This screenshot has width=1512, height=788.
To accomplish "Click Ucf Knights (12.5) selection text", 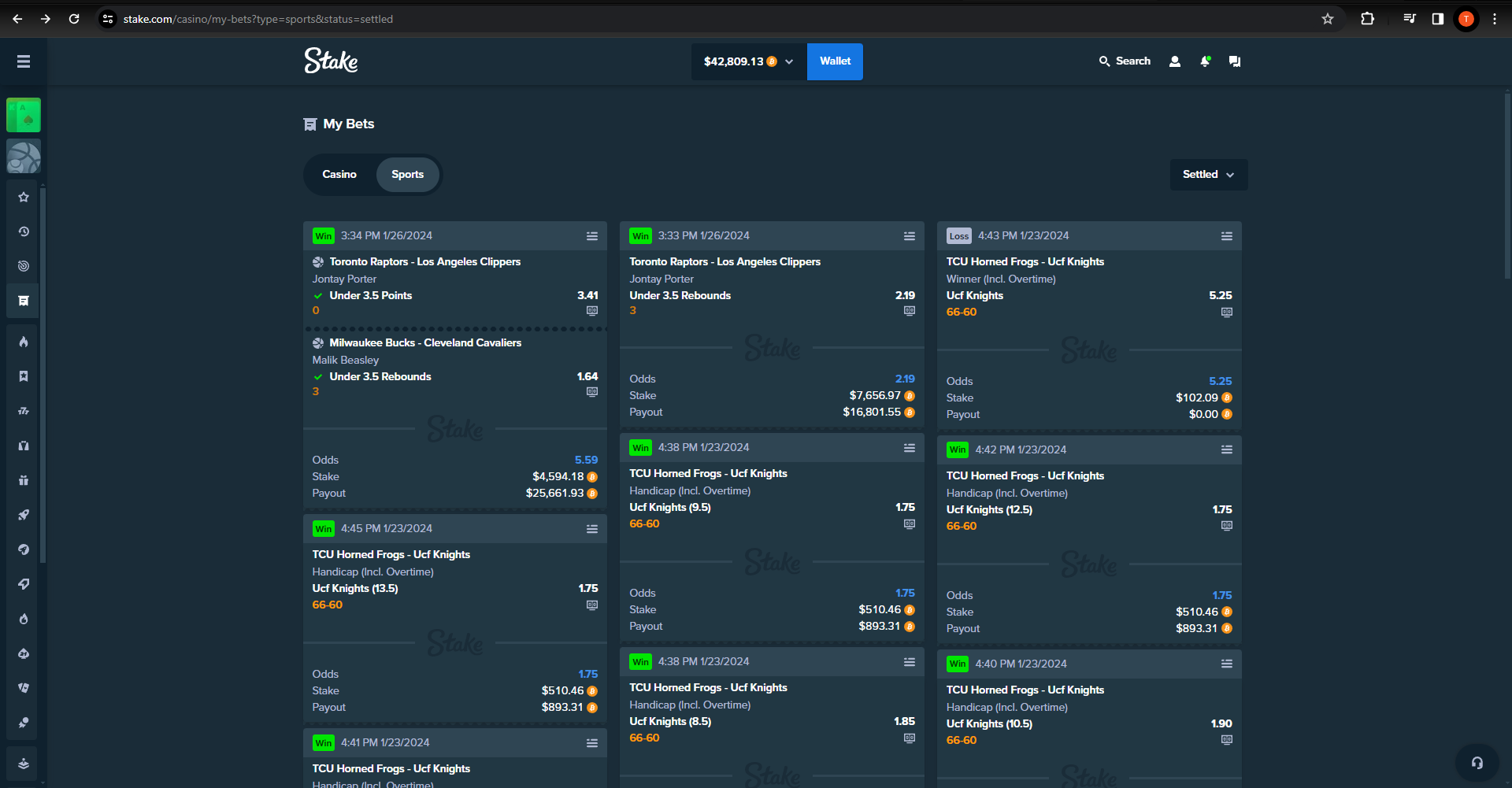I will (x=989, y=510).
